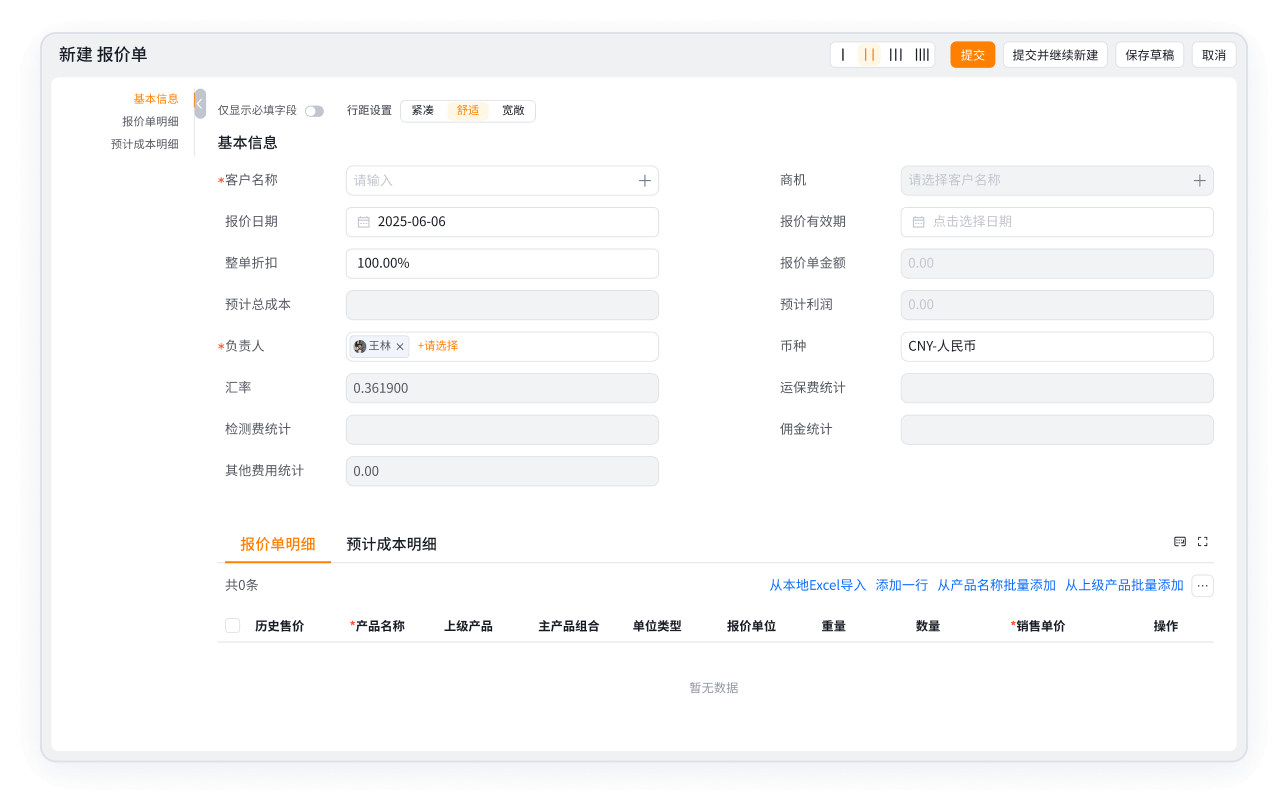Image resolution: width=1288 pixels, height=811 pixels.
Task: Remove 王林 tag with x icon
Action: 400,347
